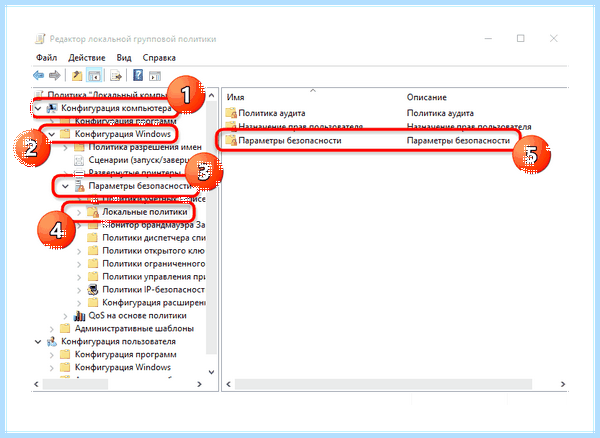
Task: Click the Параметры безопасности description cell
Action: pos(458,141)
